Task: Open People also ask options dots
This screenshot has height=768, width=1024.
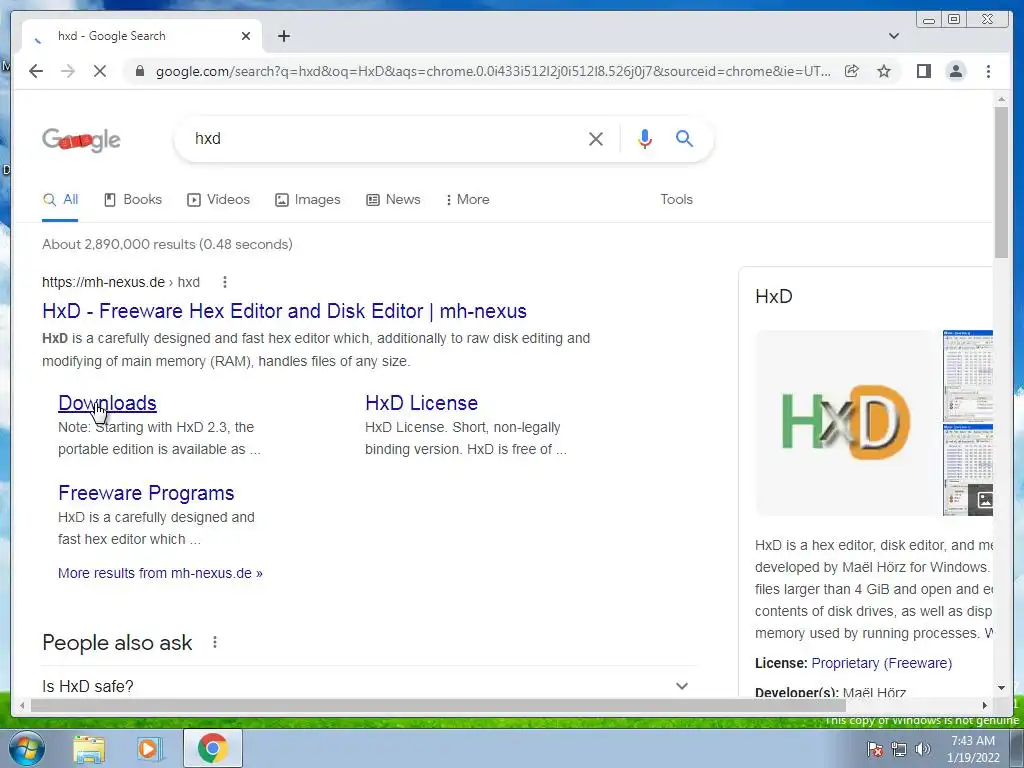Action: point(215,643)
